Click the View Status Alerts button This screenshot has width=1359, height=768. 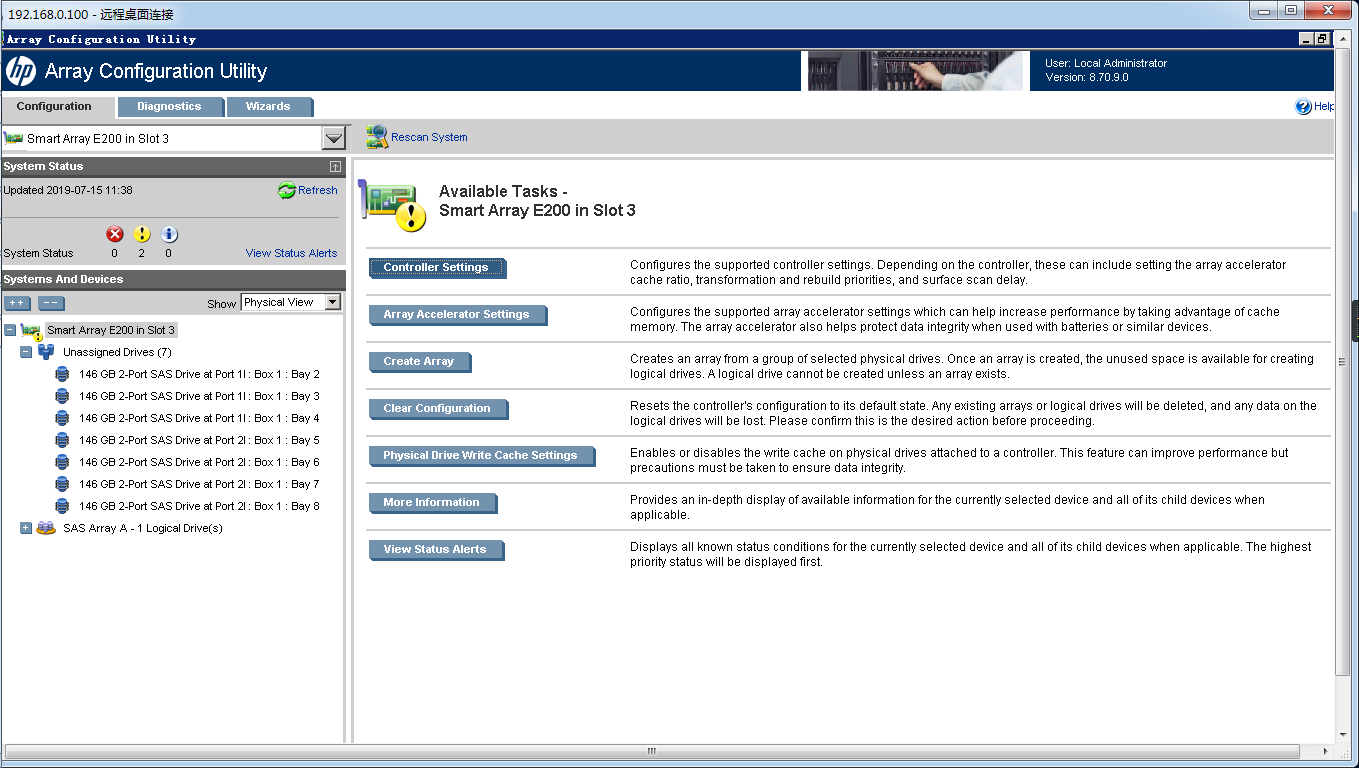435,549
